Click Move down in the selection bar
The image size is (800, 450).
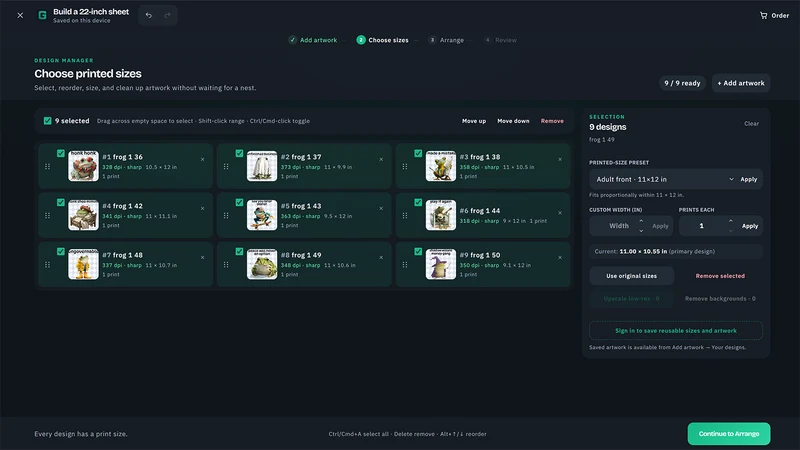pos(513,121)
